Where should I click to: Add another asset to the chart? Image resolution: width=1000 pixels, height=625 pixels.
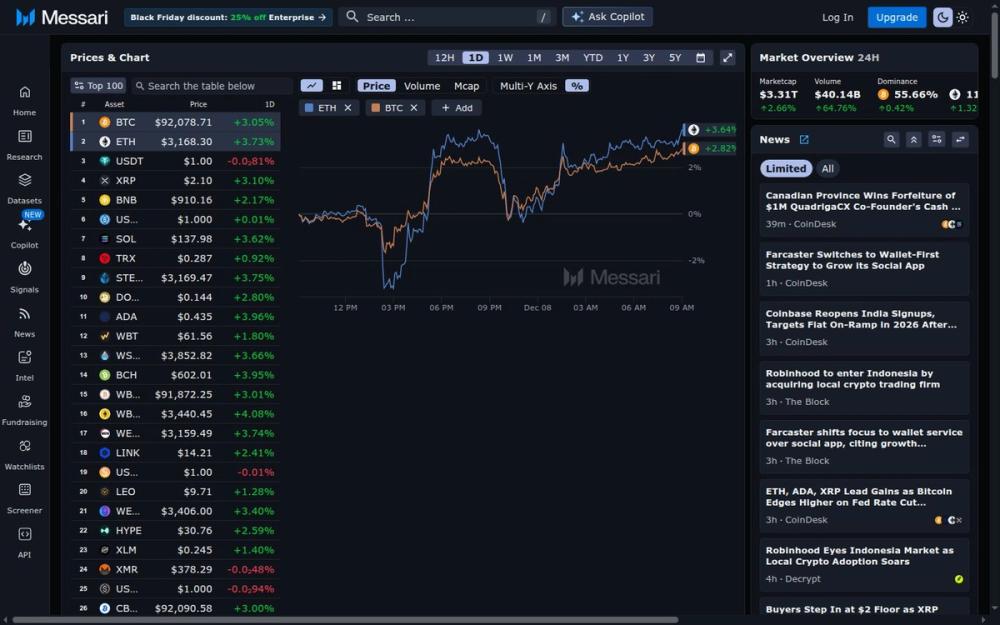click(x=457, y=108)
